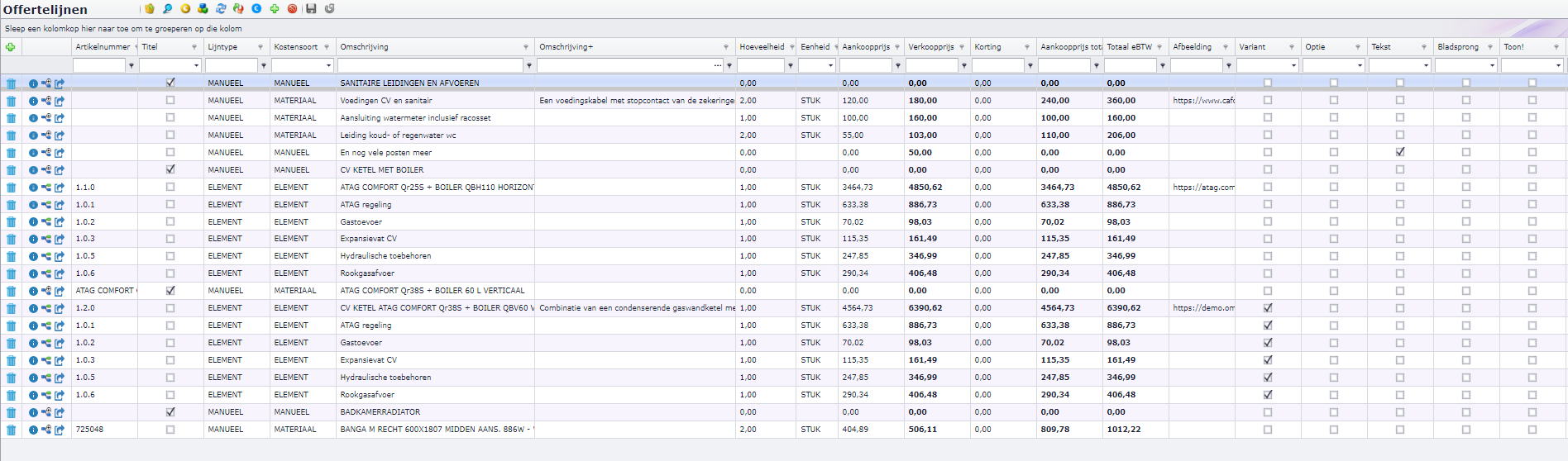Sort by Korting column header
The height and width of the screenshot is (461, 1568).
tap(987, 47)
